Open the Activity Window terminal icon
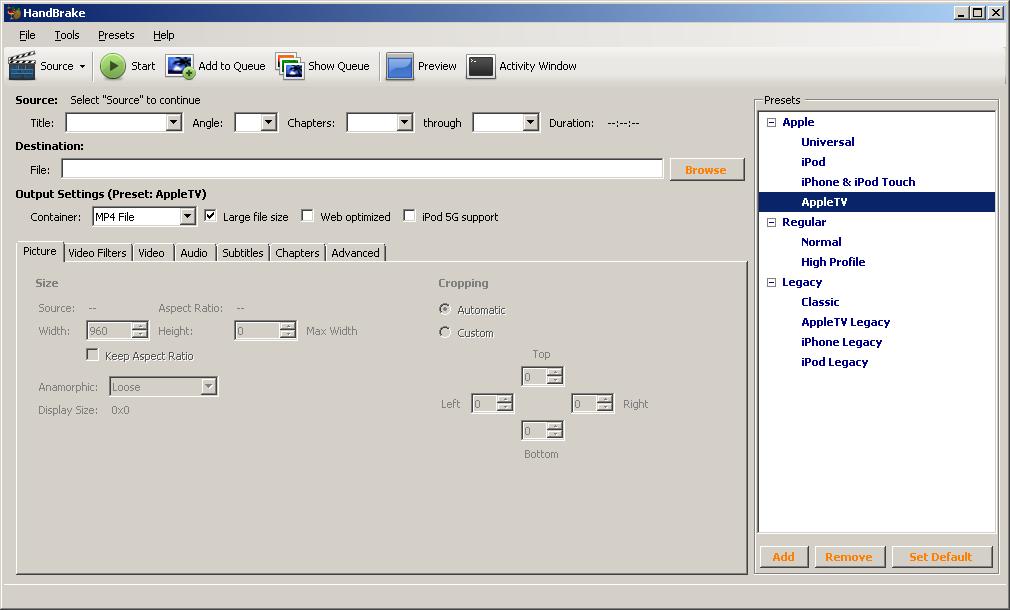The height and width of the screenshot is (610, 1010). pyautogui.click(x=481, y=66)
